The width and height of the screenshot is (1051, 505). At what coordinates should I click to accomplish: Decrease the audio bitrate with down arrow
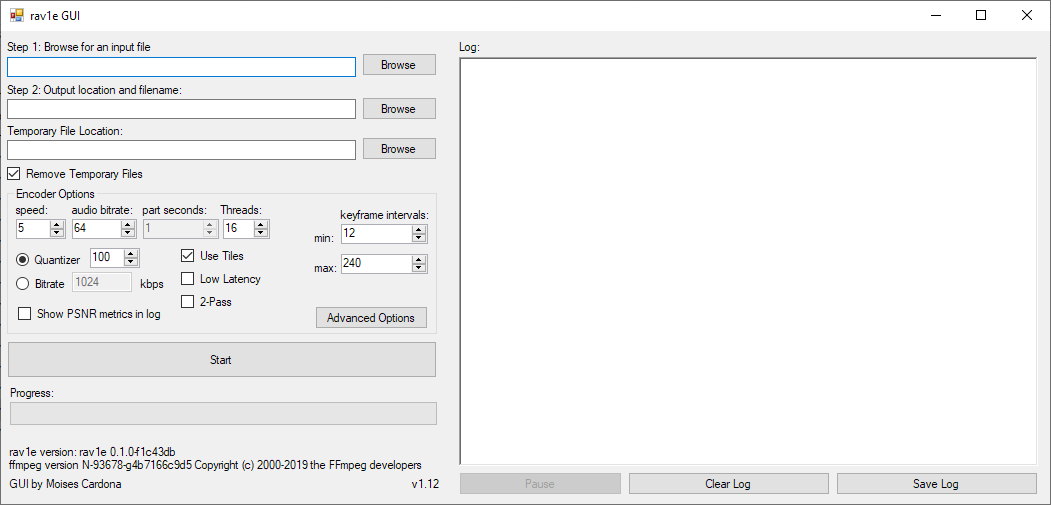point(128,233)
